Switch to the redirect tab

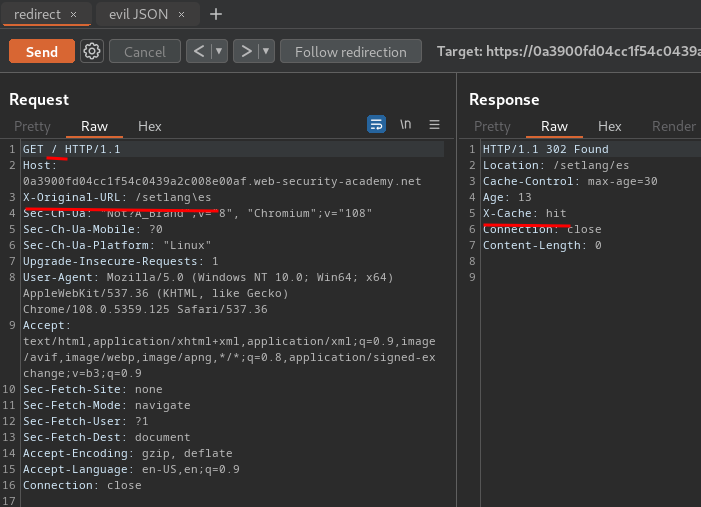point(38,14)
